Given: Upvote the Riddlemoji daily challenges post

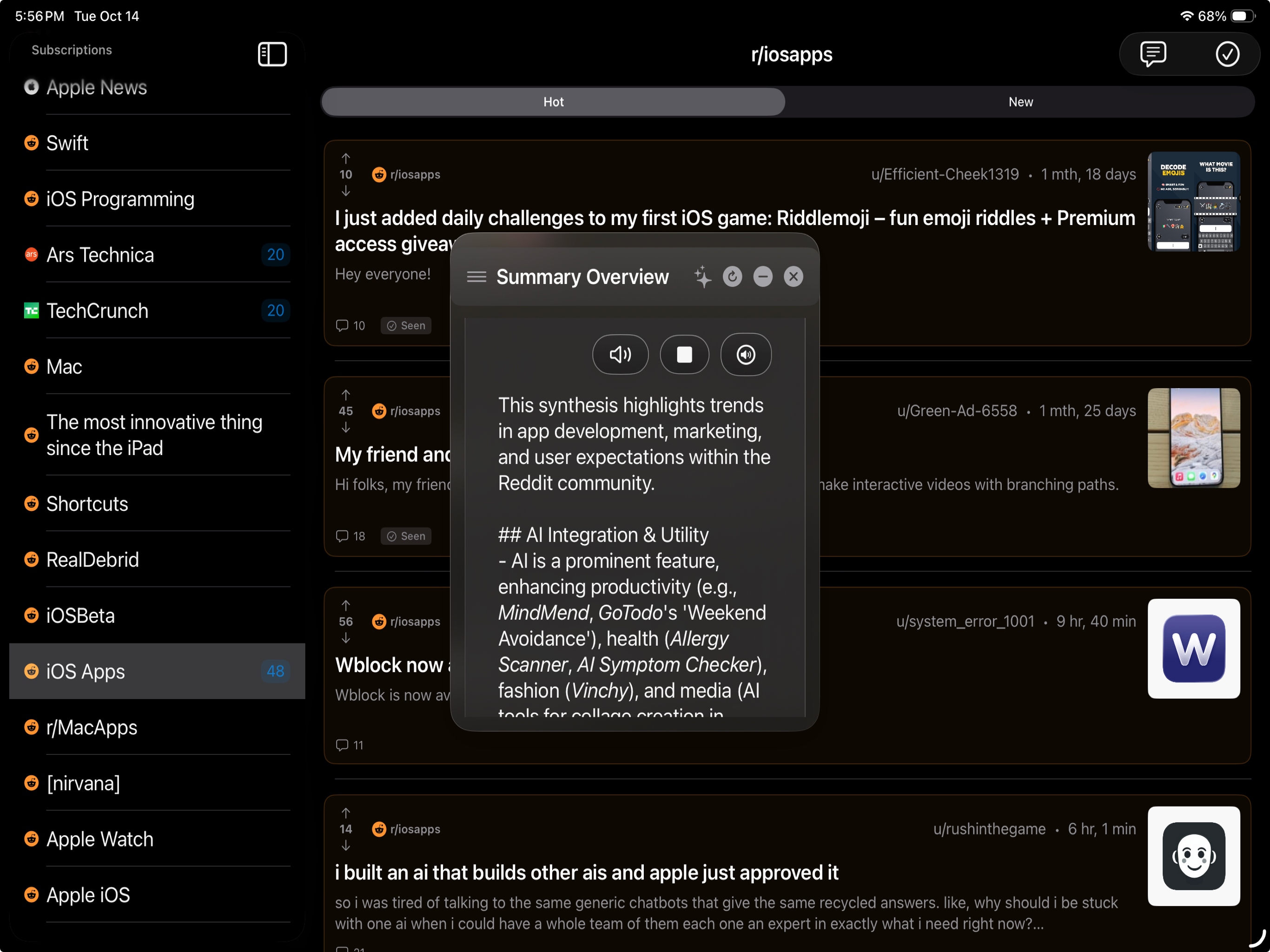Looking at the screenshot, I should pos(346,158).
